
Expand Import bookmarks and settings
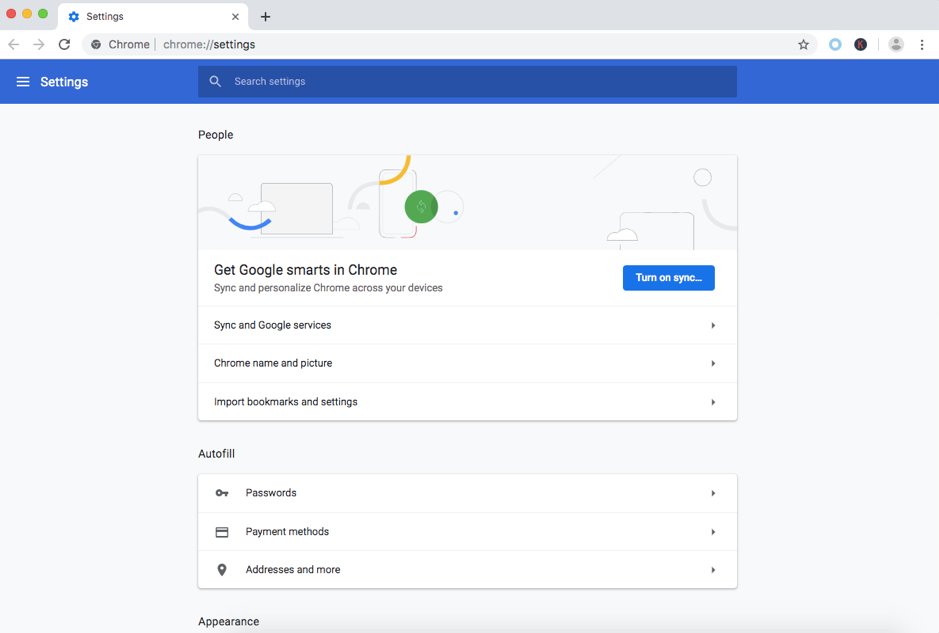[x=466, y=402]
